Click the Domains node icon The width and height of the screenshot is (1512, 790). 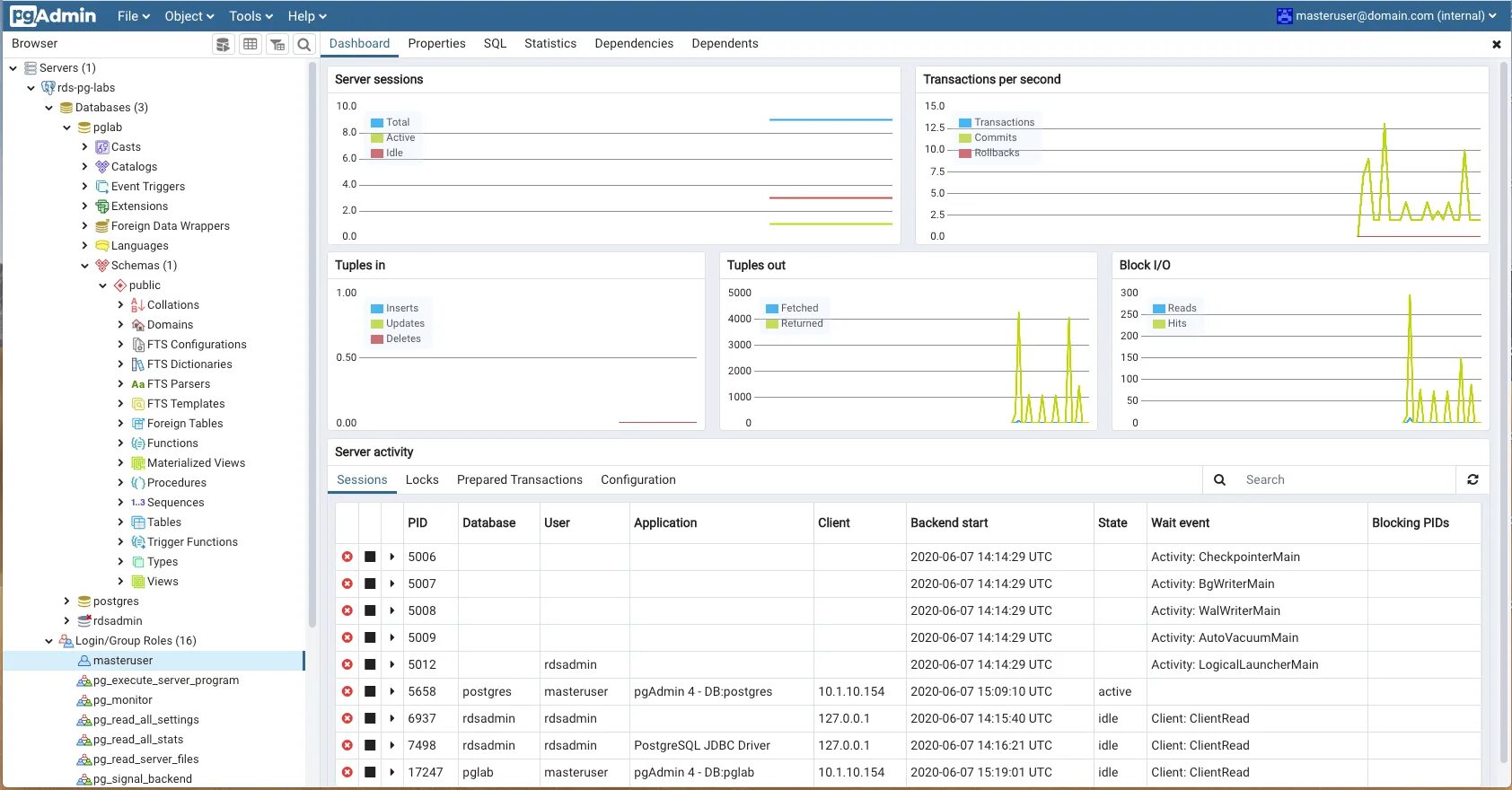coord(138,325)
